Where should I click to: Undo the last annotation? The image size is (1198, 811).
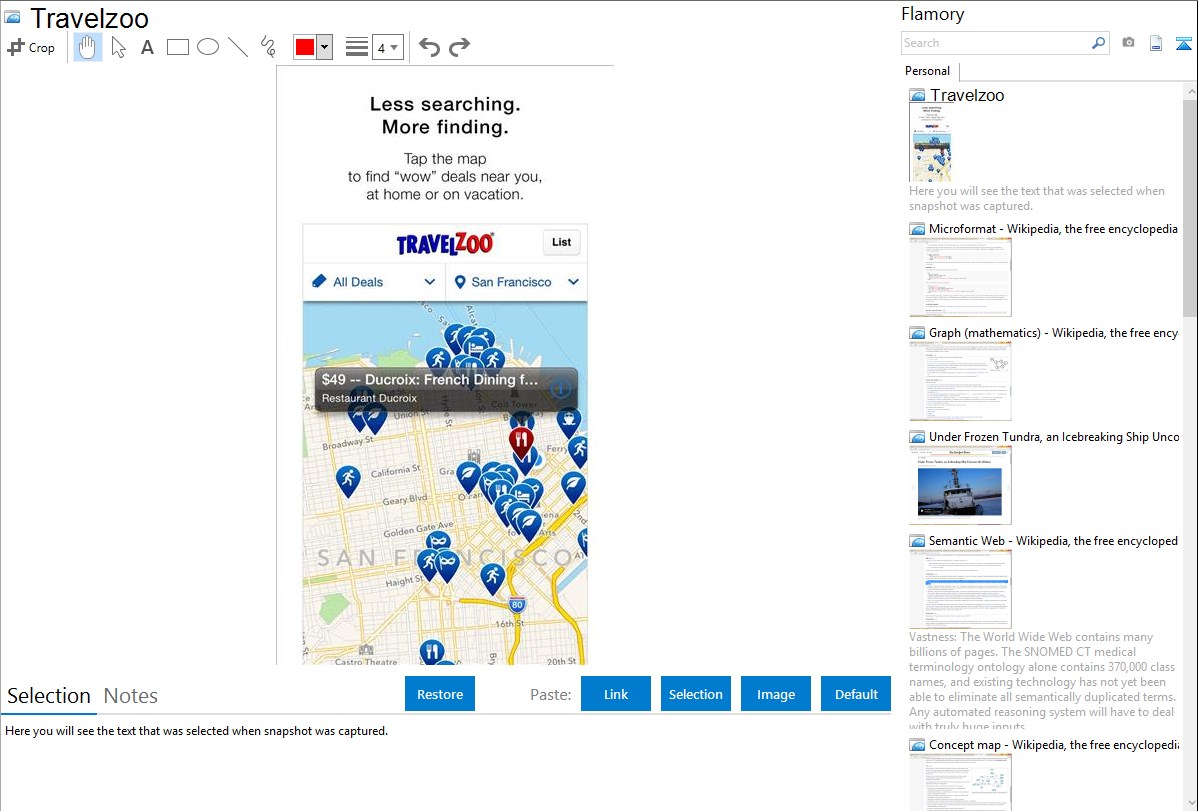click(x=429, y=47)
